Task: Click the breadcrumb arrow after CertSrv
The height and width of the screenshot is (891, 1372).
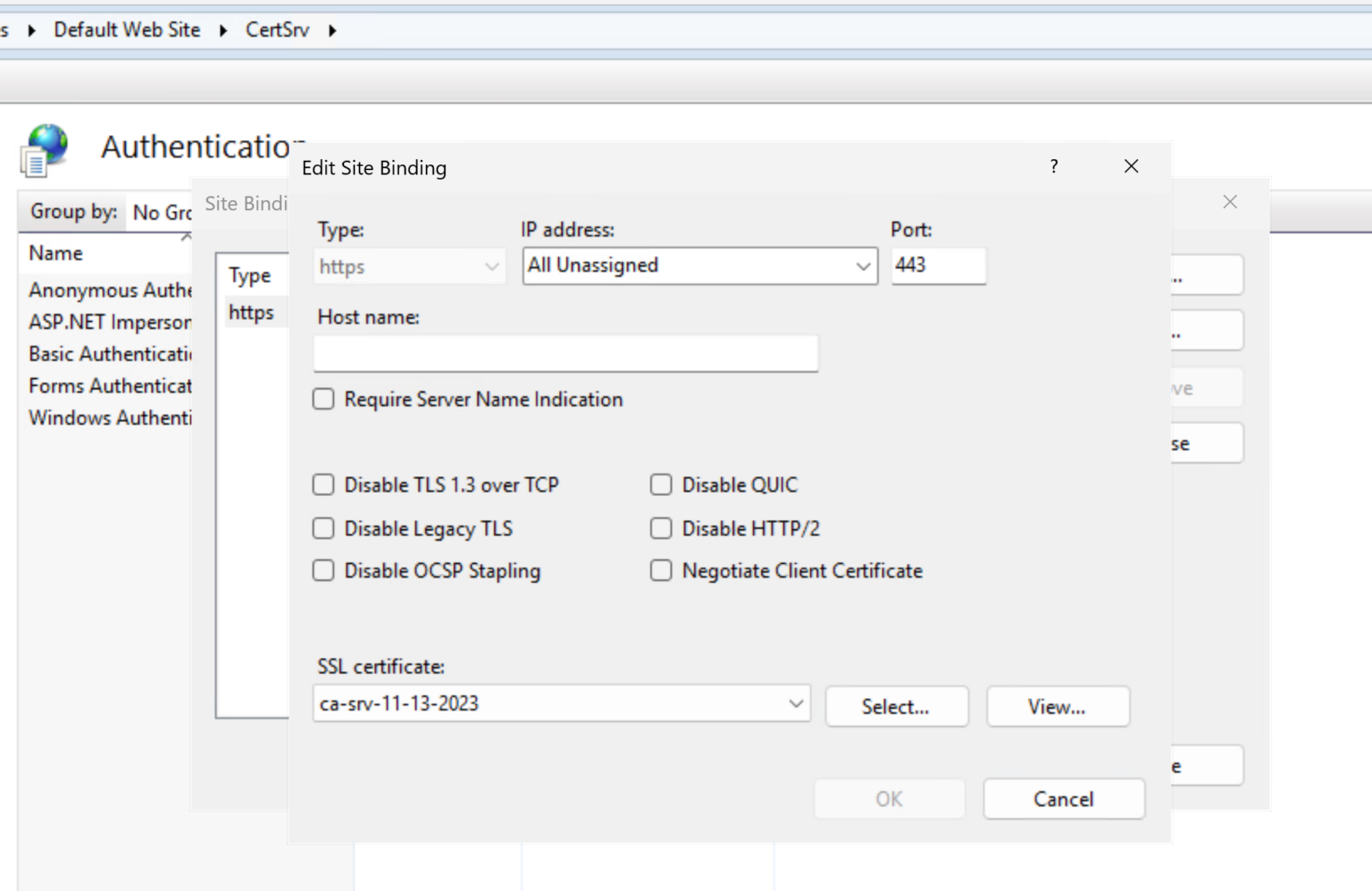Action: (x=331, y=29)
